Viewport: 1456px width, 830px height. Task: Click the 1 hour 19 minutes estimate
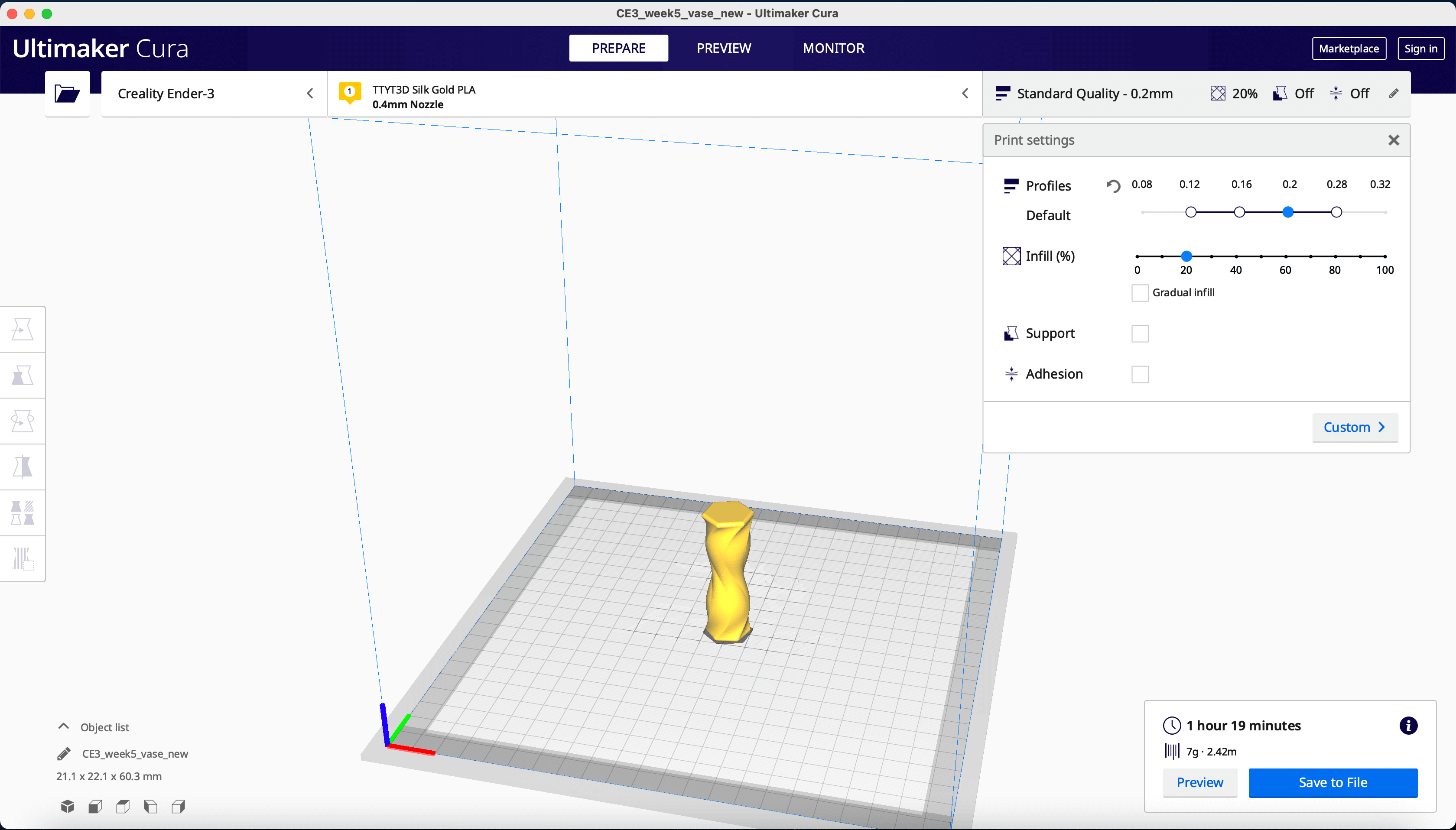tap(1243, 726)
